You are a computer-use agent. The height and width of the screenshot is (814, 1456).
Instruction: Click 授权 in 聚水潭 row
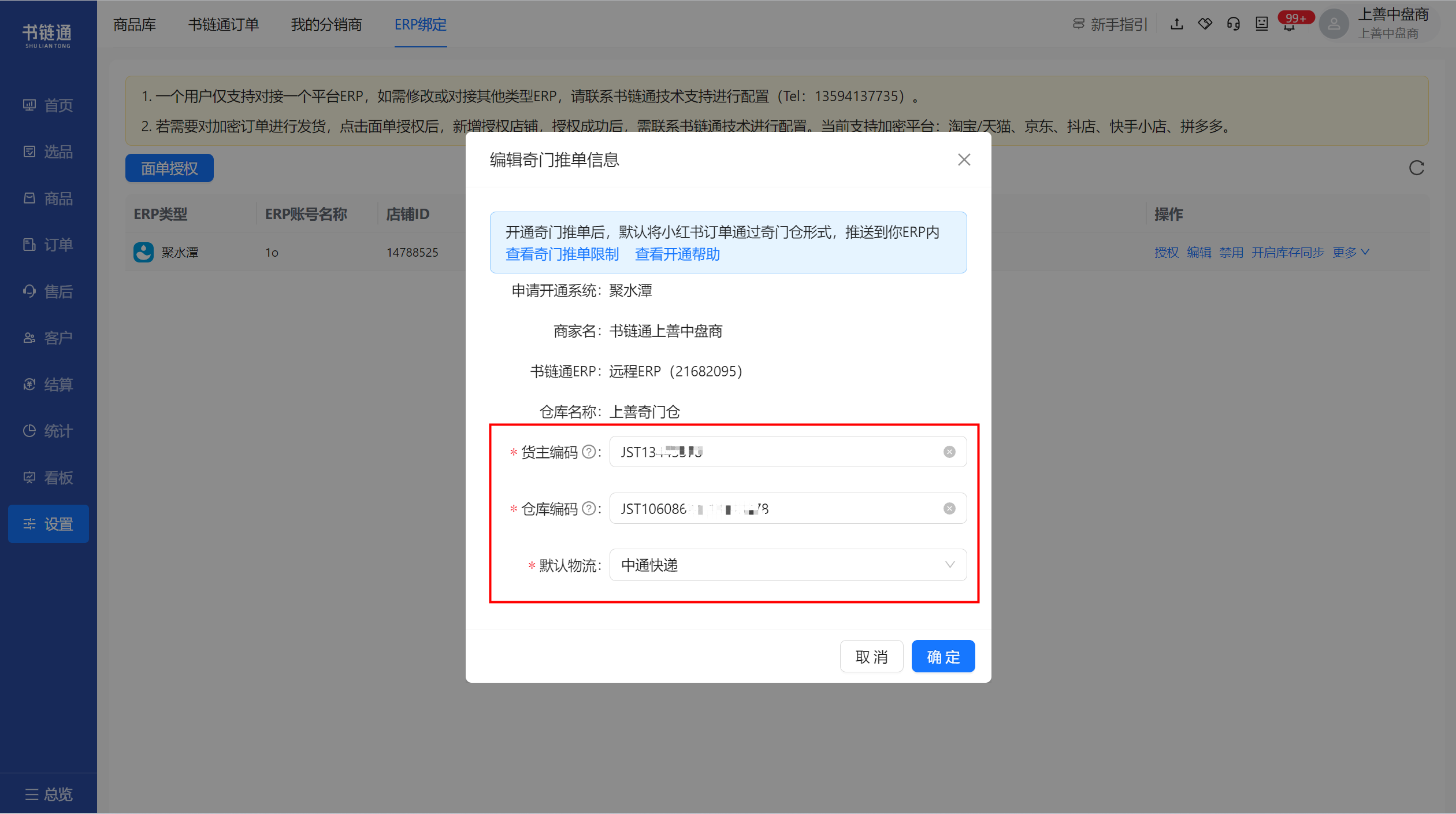click(1166, 252)
